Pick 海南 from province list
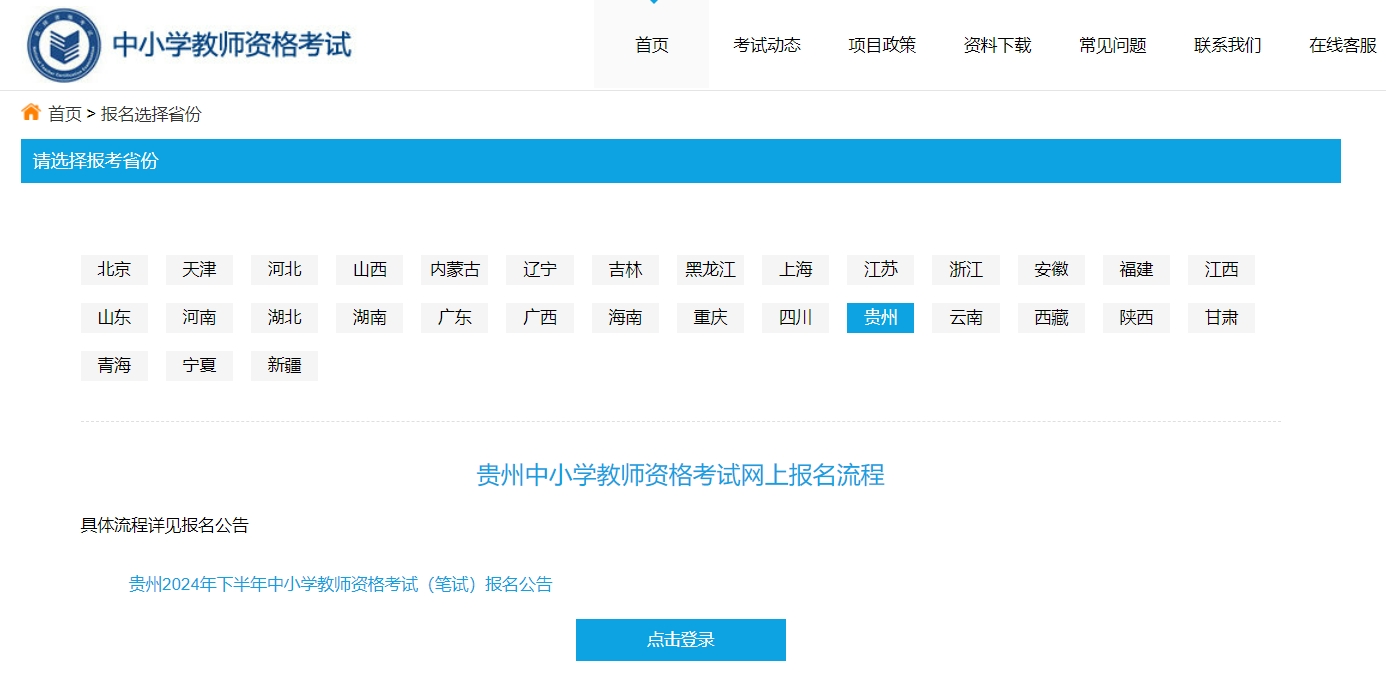The image size is (1386, 673). (625, 318)
